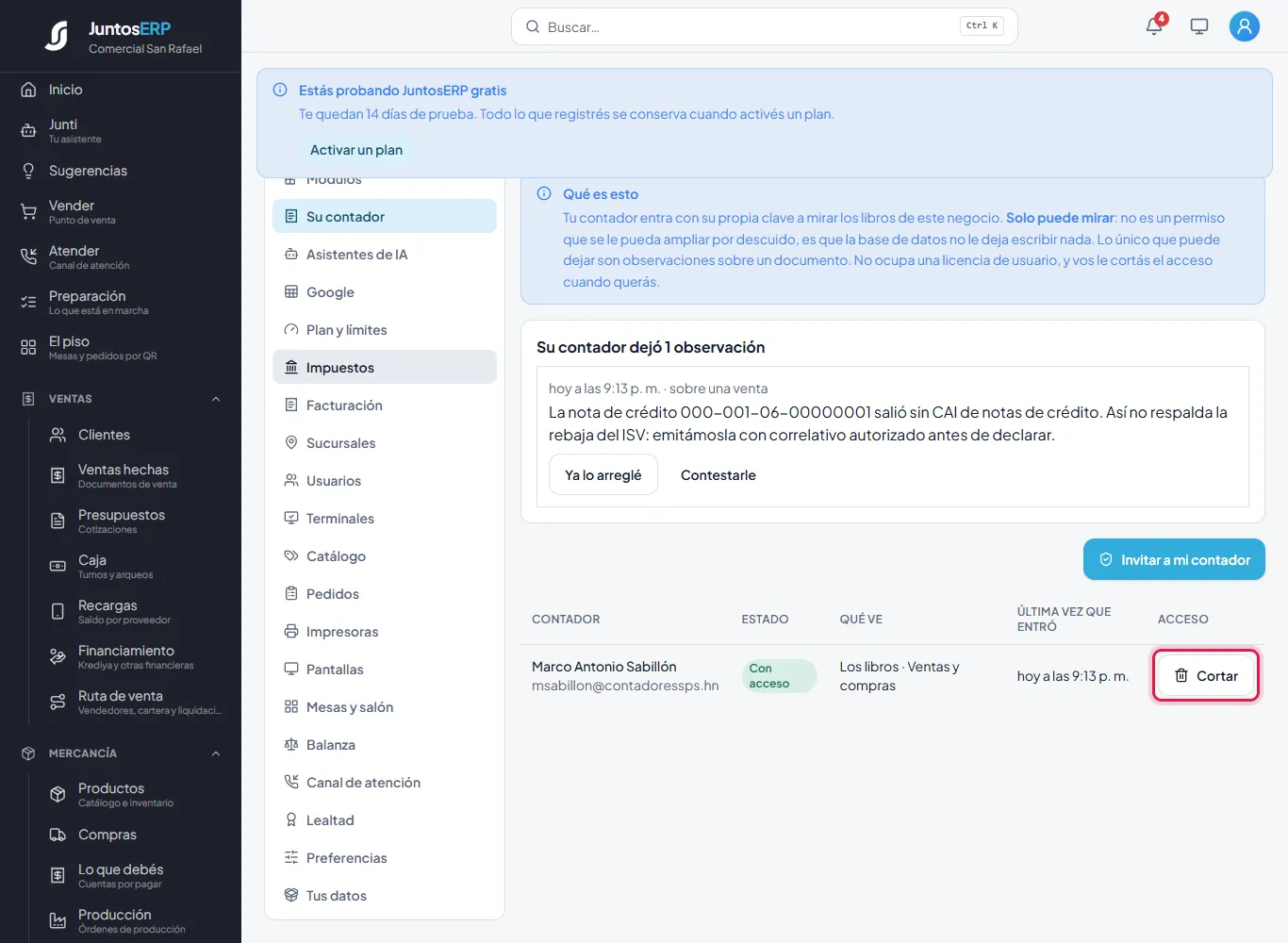Click the Recargas phone icon
This screenshot has width=1288, height=943.
click(58, 612)
